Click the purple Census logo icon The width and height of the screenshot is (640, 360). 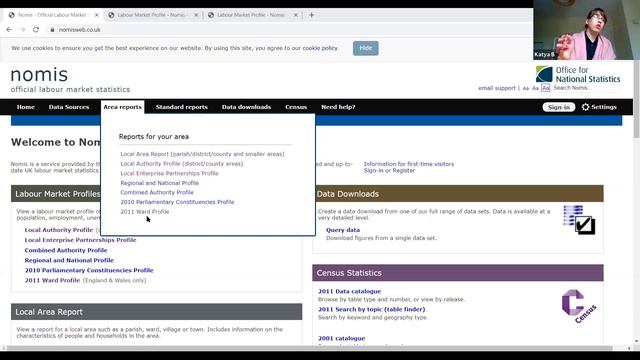[x=579, y=306]
